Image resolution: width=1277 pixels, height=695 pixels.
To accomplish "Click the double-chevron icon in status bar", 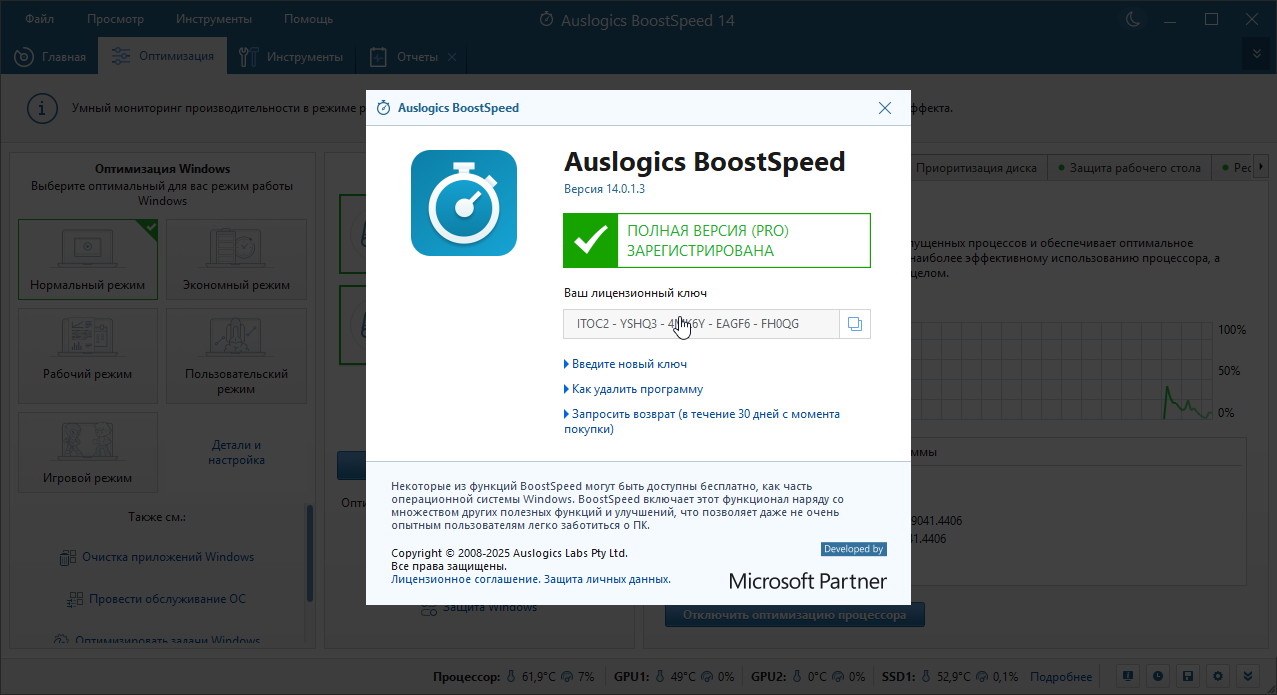I will [1246, 675].
